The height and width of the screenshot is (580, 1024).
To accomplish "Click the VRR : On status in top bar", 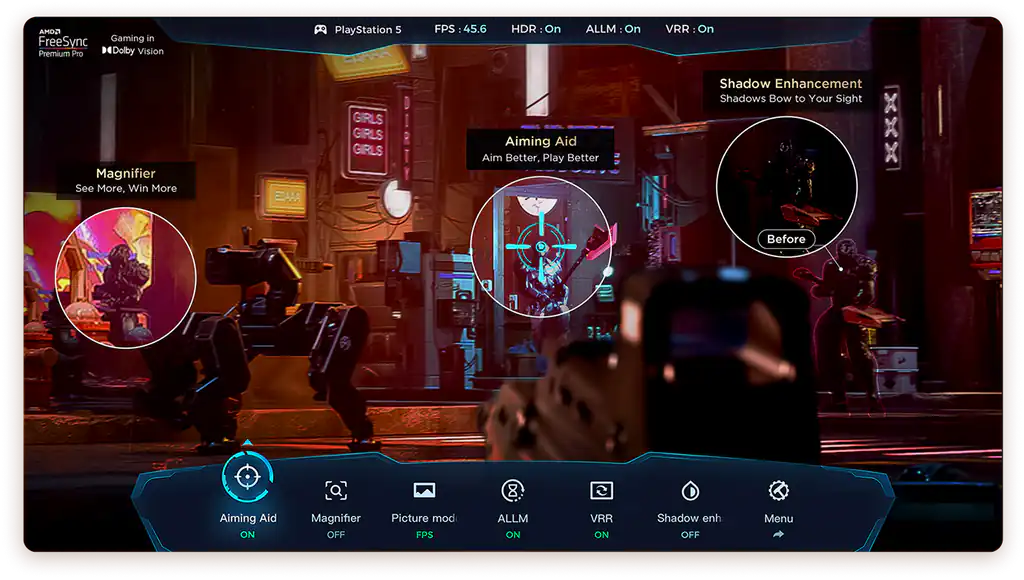I will click(x=690, y=29).
